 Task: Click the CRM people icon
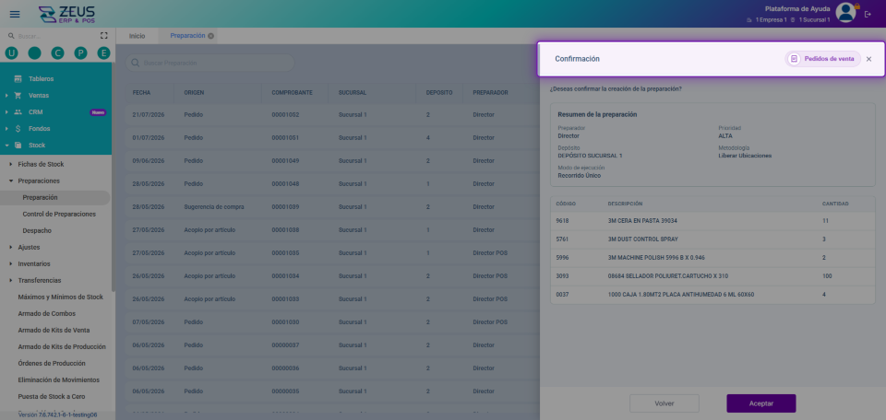click(x=18, y=112)
